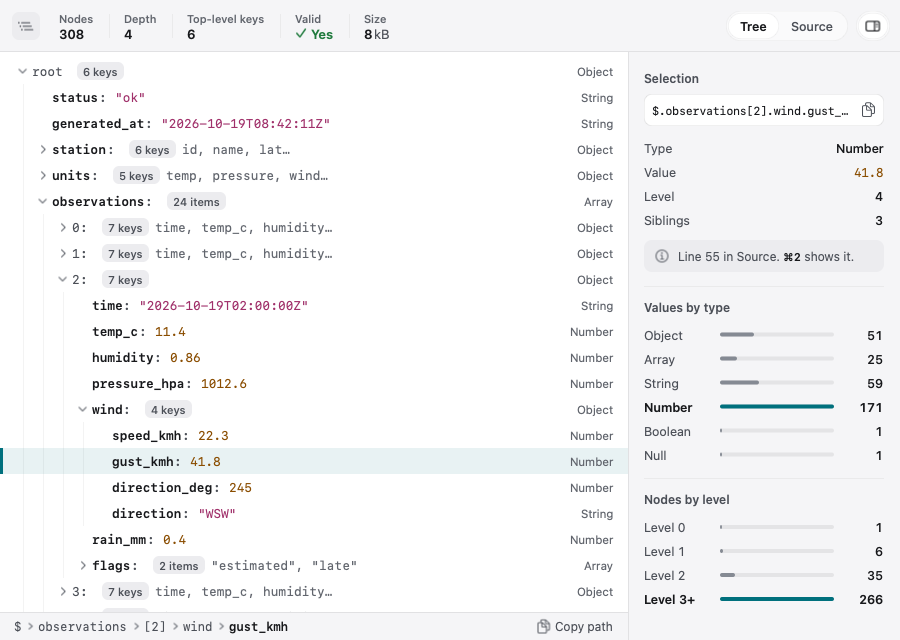Click the Number type bar
Screen dimensions: 900x640
tap(777, 406)
